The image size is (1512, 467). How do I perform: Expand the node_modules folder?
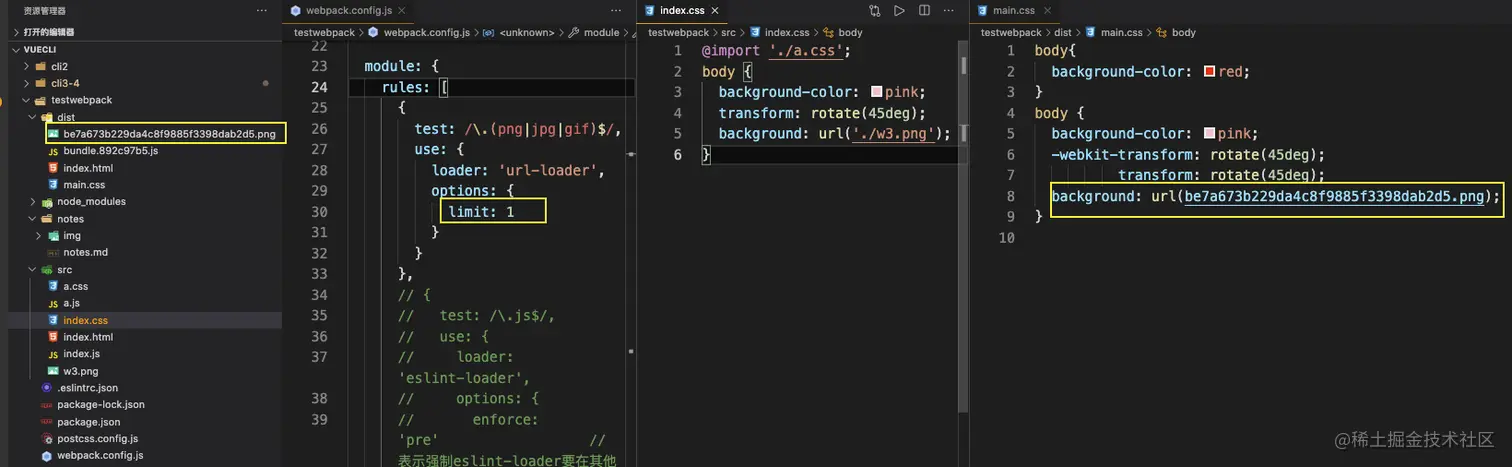click(34, 202)
